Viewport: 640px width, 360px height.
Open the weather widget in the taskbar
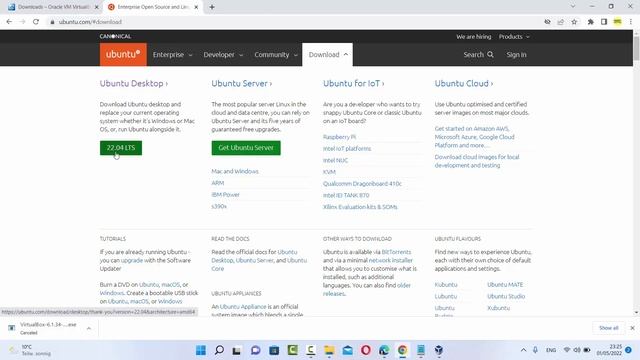[x=29, y=350]
